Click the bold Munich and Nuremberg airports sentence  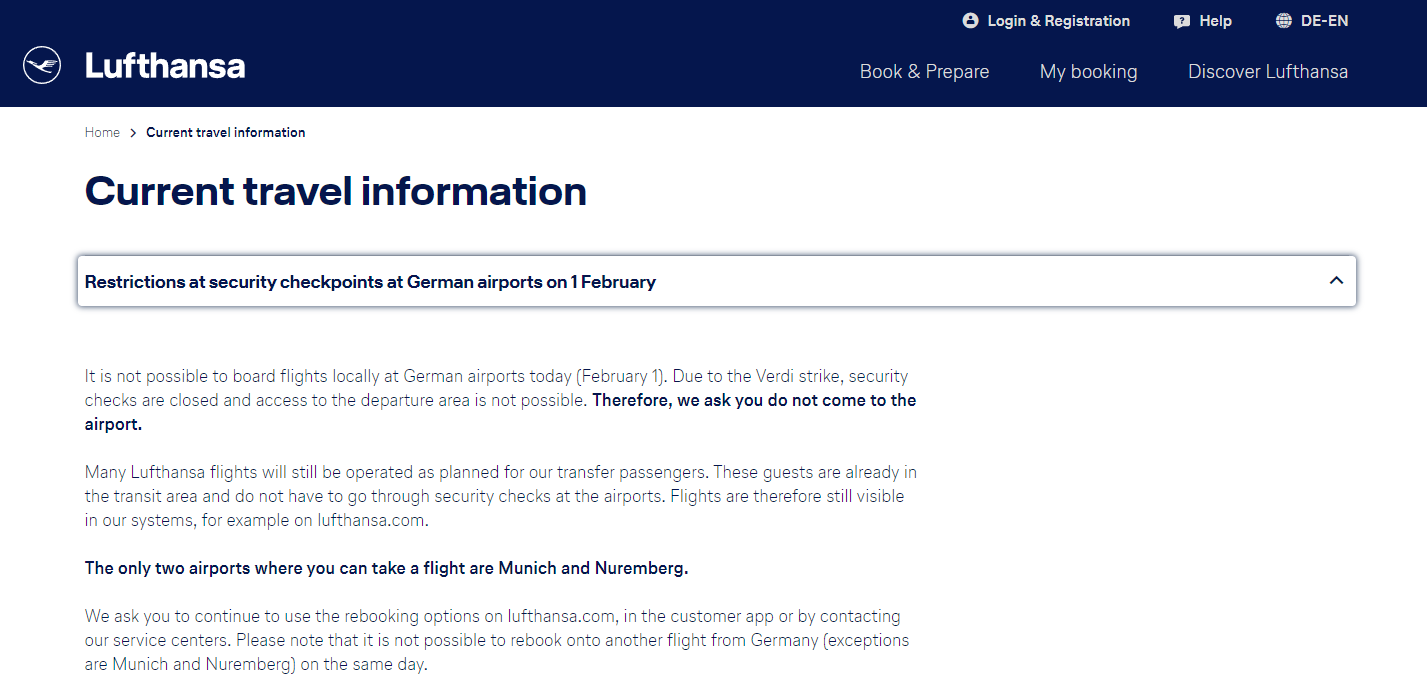coord(387,568)
